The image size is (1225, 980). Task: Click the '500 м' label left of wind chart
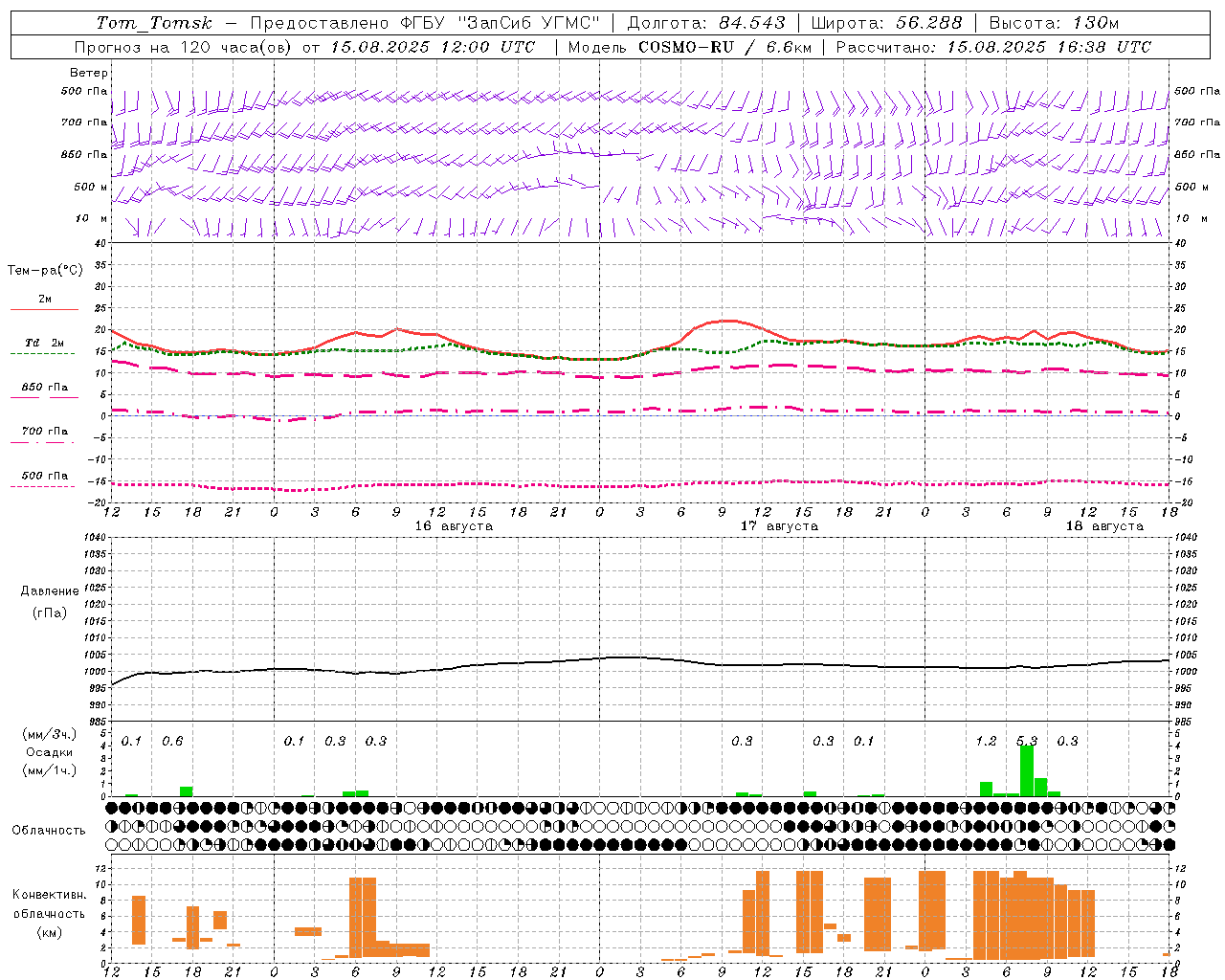[91, 188]
